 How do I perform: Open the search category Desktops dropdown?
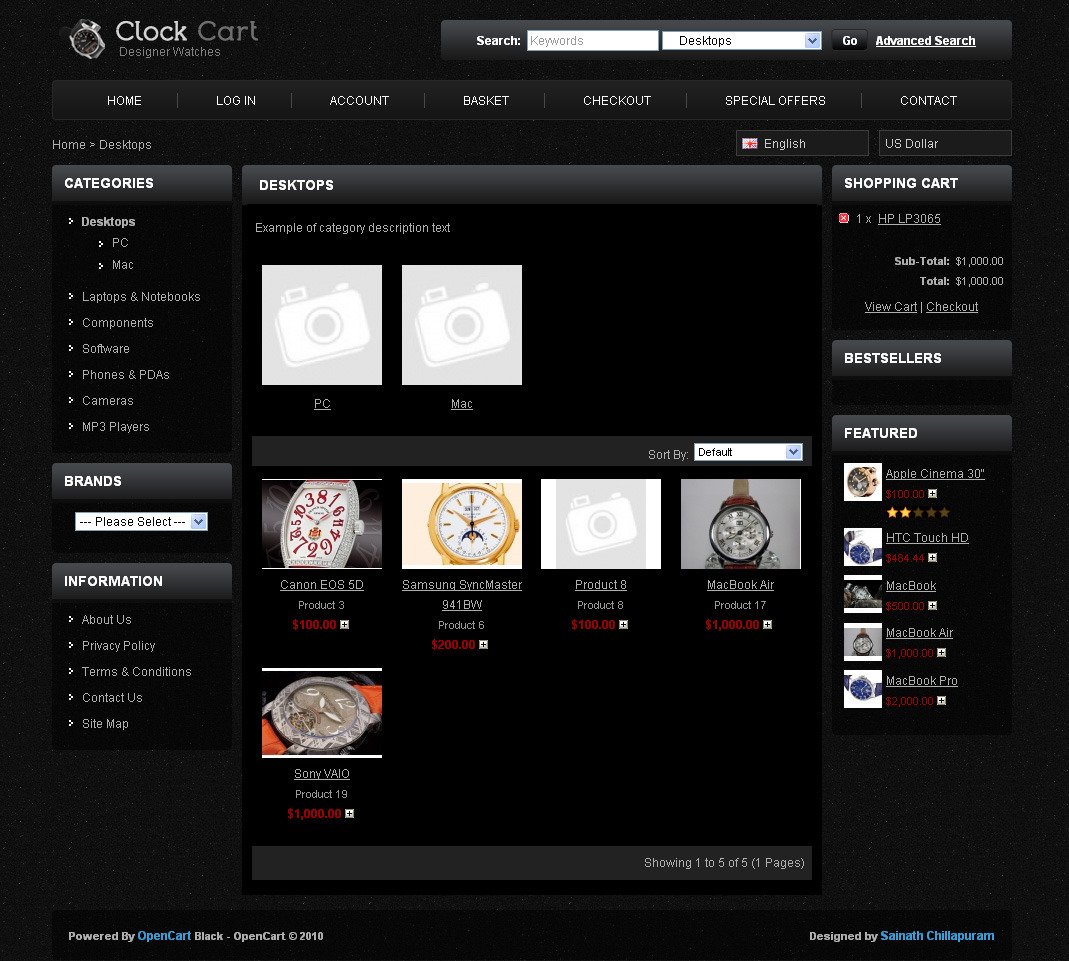pyautogui.click(x=742, y=41)
